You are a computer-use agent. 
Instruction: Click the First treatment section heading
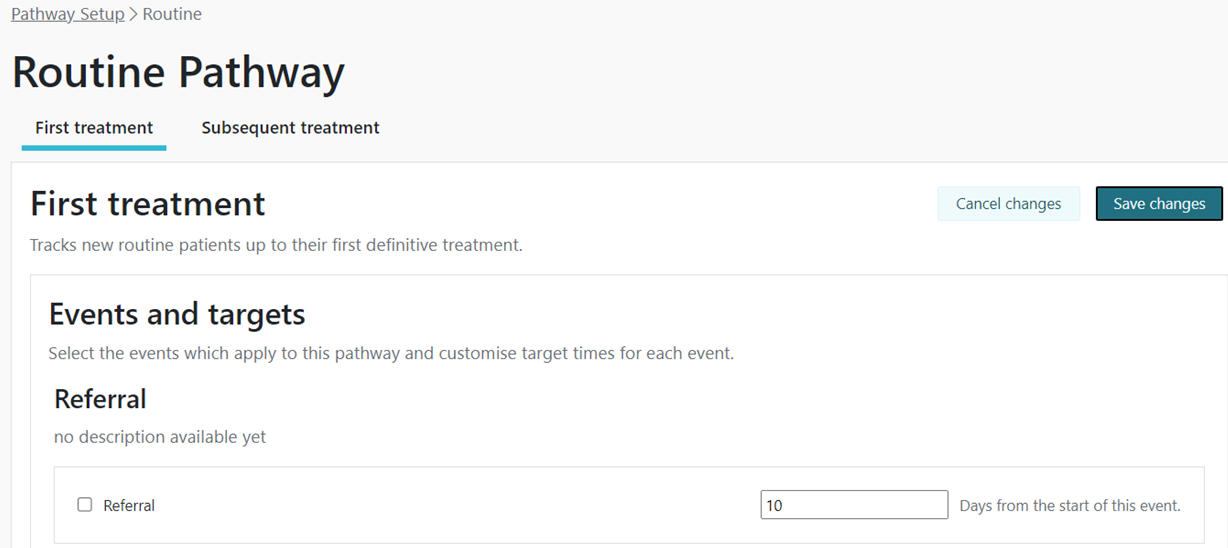148,204
